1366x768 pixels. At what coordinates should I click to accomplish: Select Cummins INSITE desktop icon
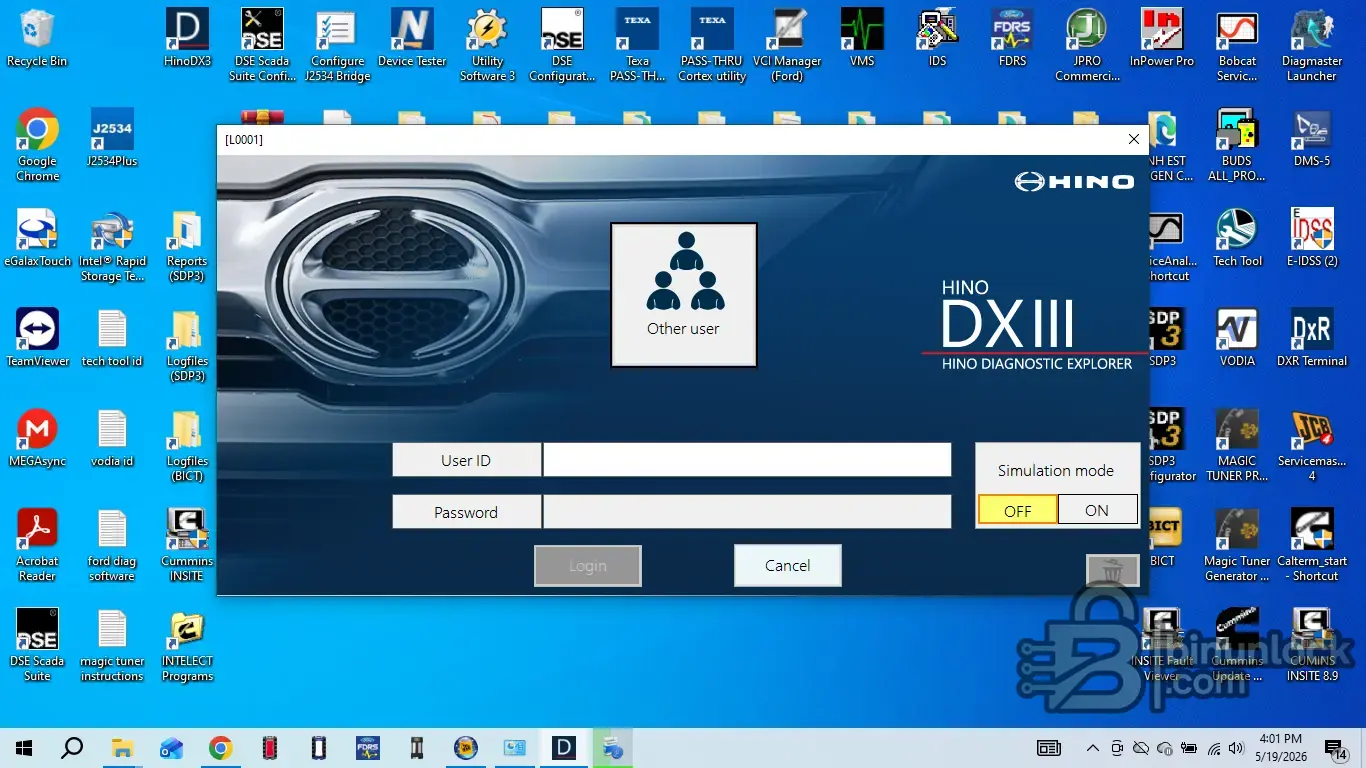click(187, 545)
